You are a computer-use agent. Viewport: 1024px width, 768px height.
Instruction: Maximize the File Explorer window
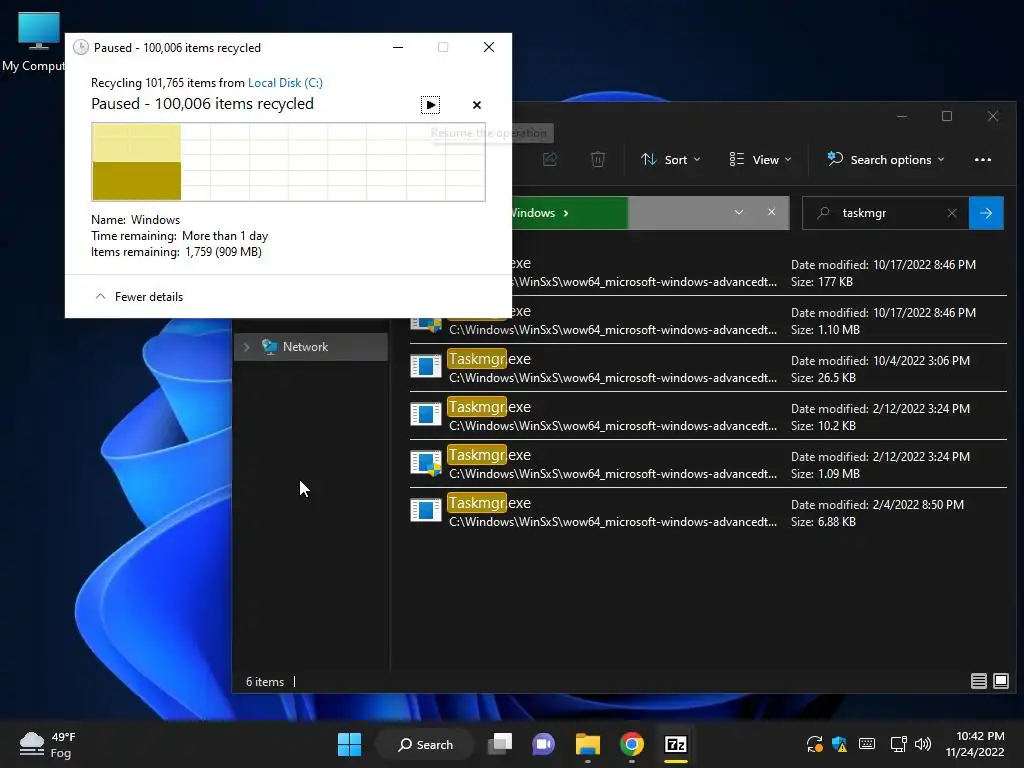tap(947, 116)
